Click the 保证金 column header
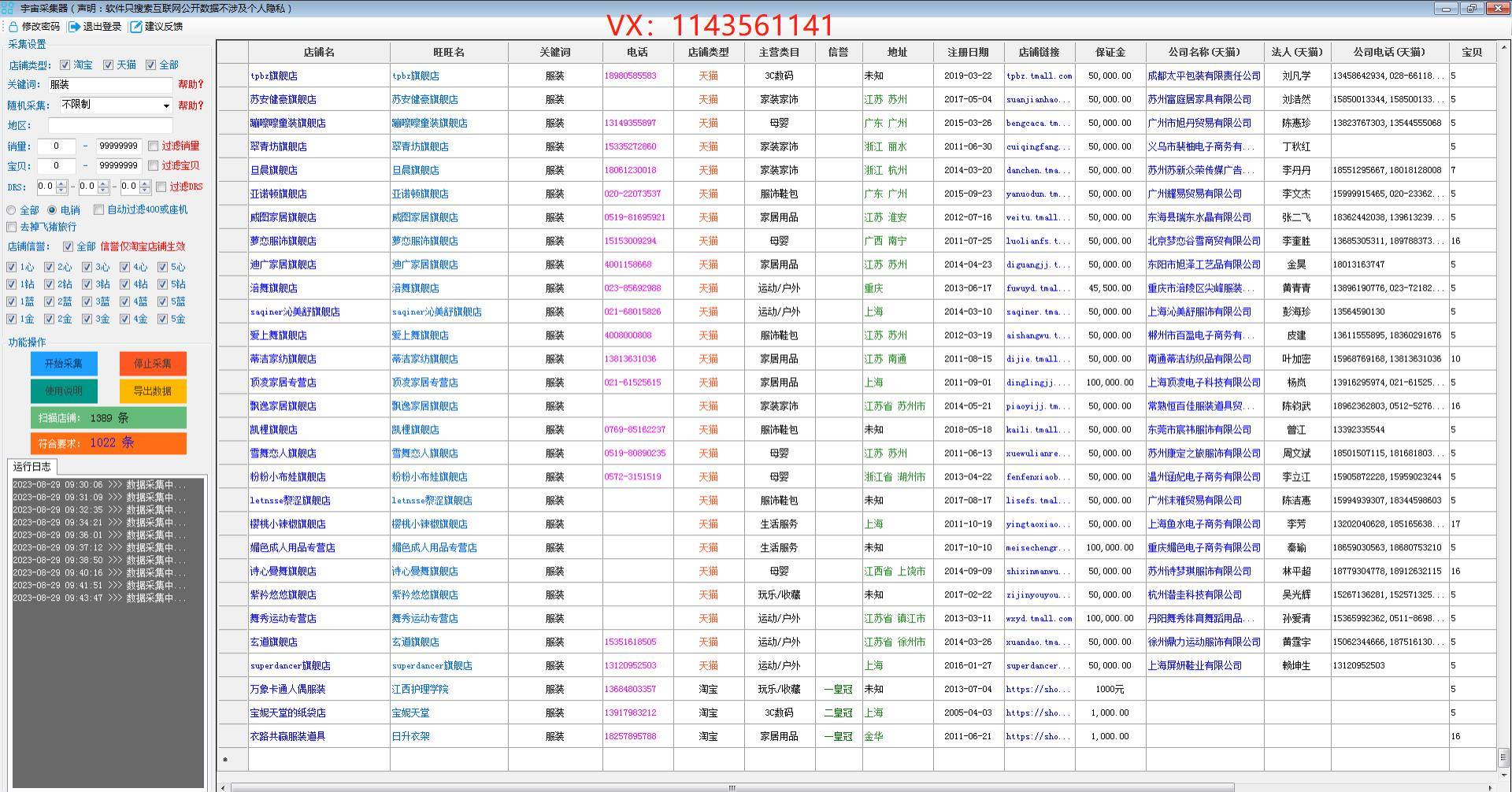Viewport: 1512px width, 792px height. [x=1110, y=52]
